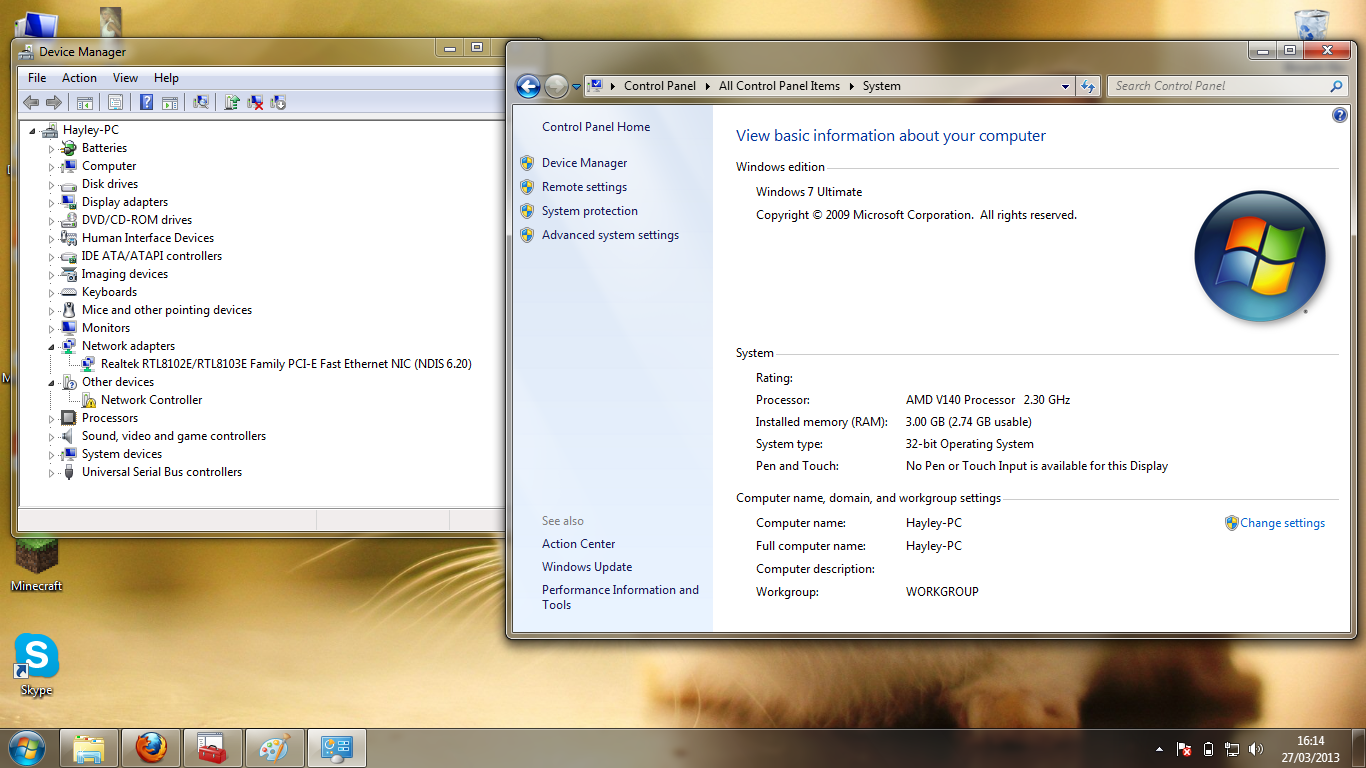Open Firefox from the taskbar
The width and height of the screenshot is (1366, 768).
151,748
